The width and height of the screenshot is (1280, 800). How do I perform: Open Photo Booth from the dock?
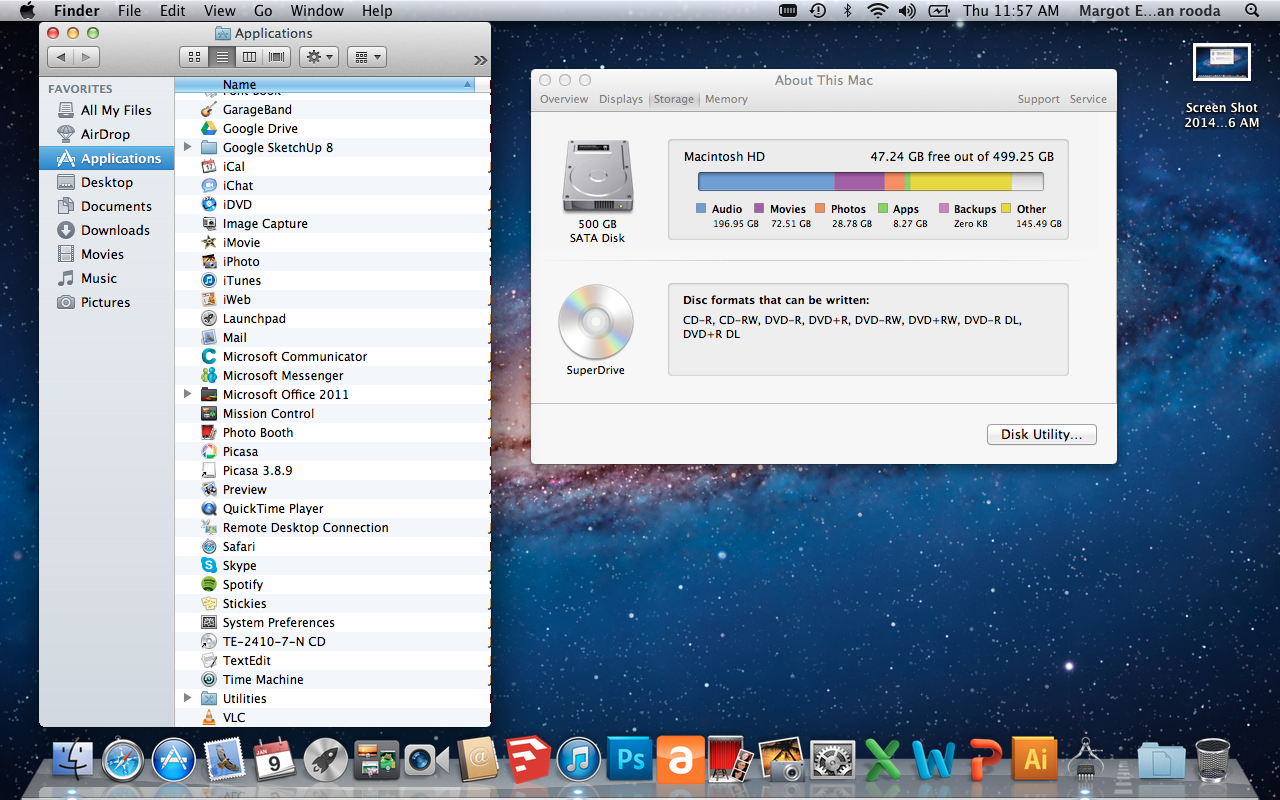(x=731, y=760)
